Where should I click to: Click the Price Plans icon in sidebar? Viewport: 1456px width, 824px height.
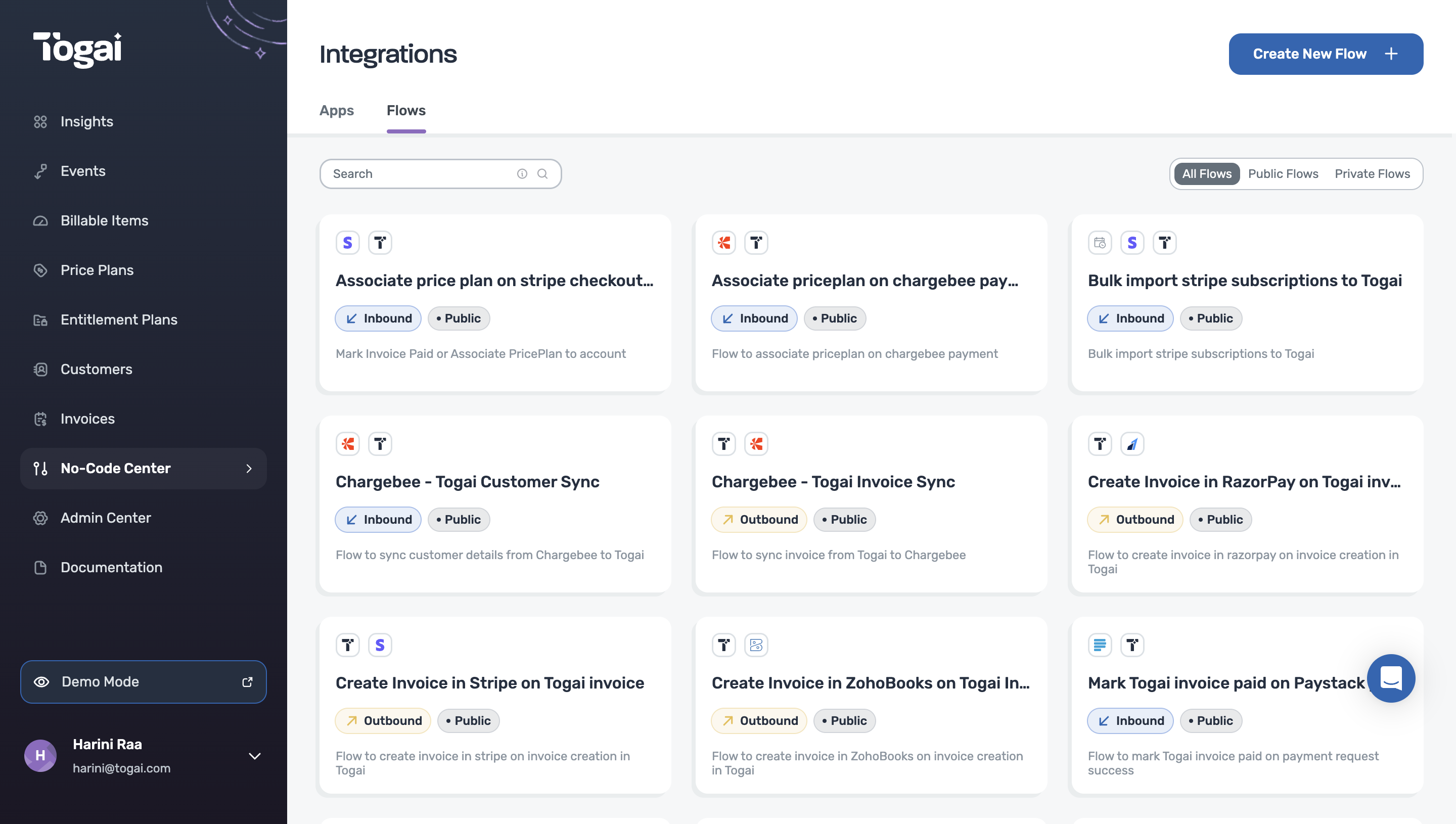[x=40, y=270]
